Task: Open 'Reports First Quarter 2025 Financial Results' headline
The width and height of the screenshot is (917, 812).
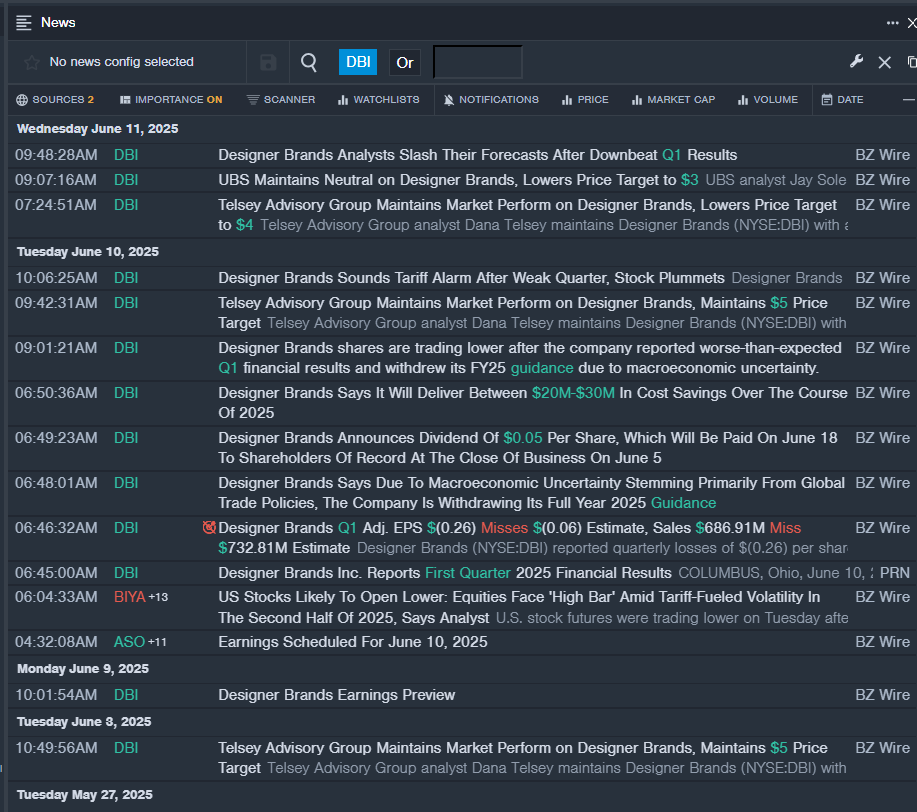Action: [x=444, y=573]
